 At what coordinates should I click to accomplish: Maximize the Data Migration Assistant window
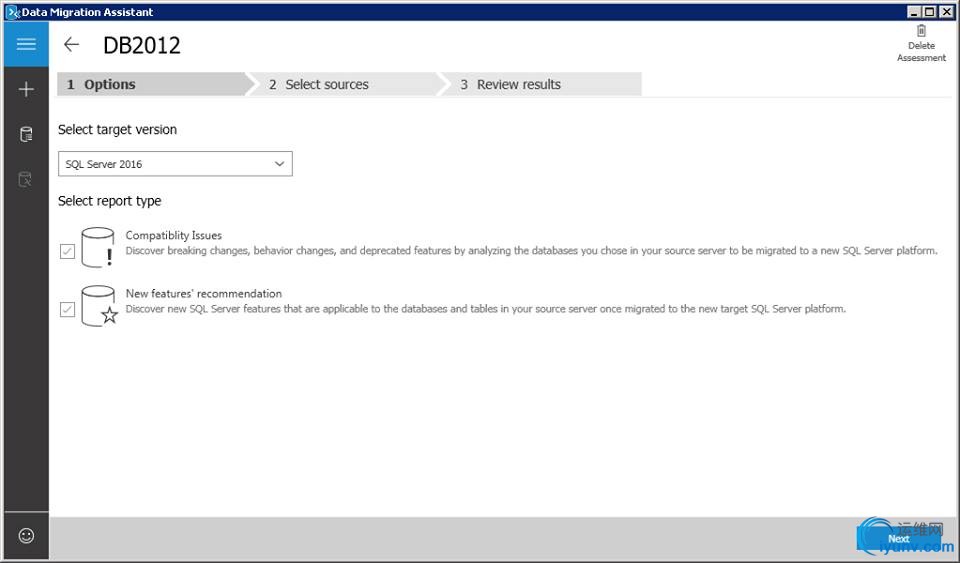pyautogui.click(x=929, y=12)
